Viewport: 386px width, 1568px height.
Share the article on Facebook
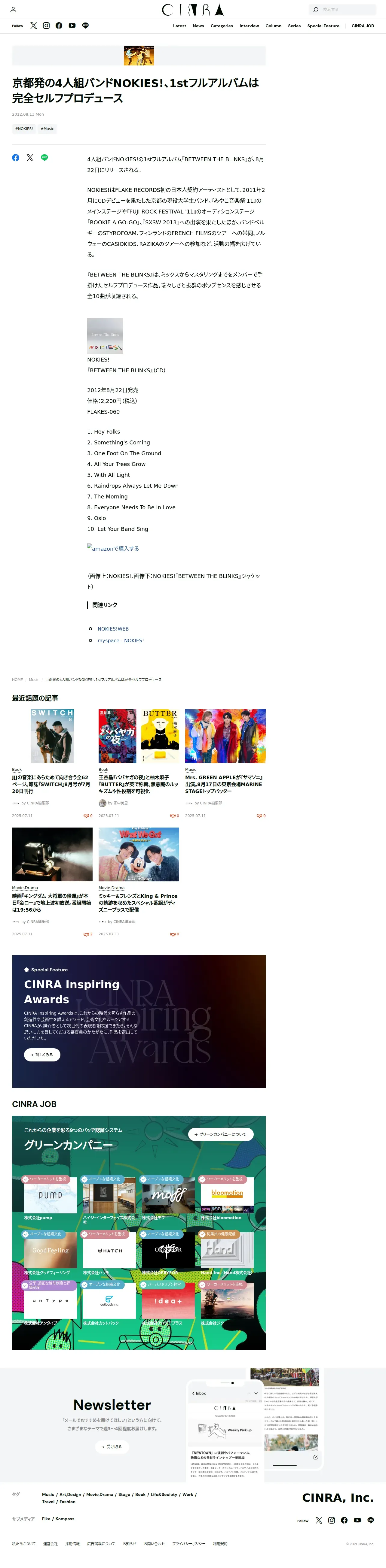point(16,158)
